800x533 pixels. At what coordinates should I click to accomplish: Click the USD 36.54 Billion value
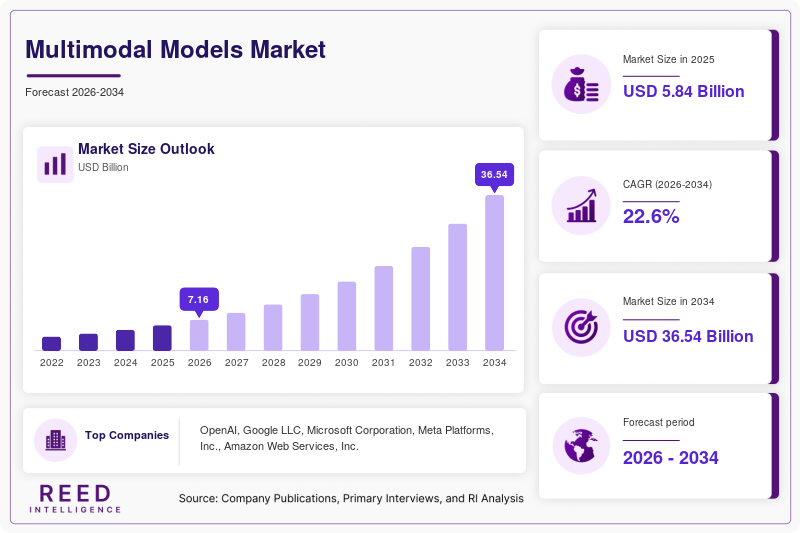[688, 336]
